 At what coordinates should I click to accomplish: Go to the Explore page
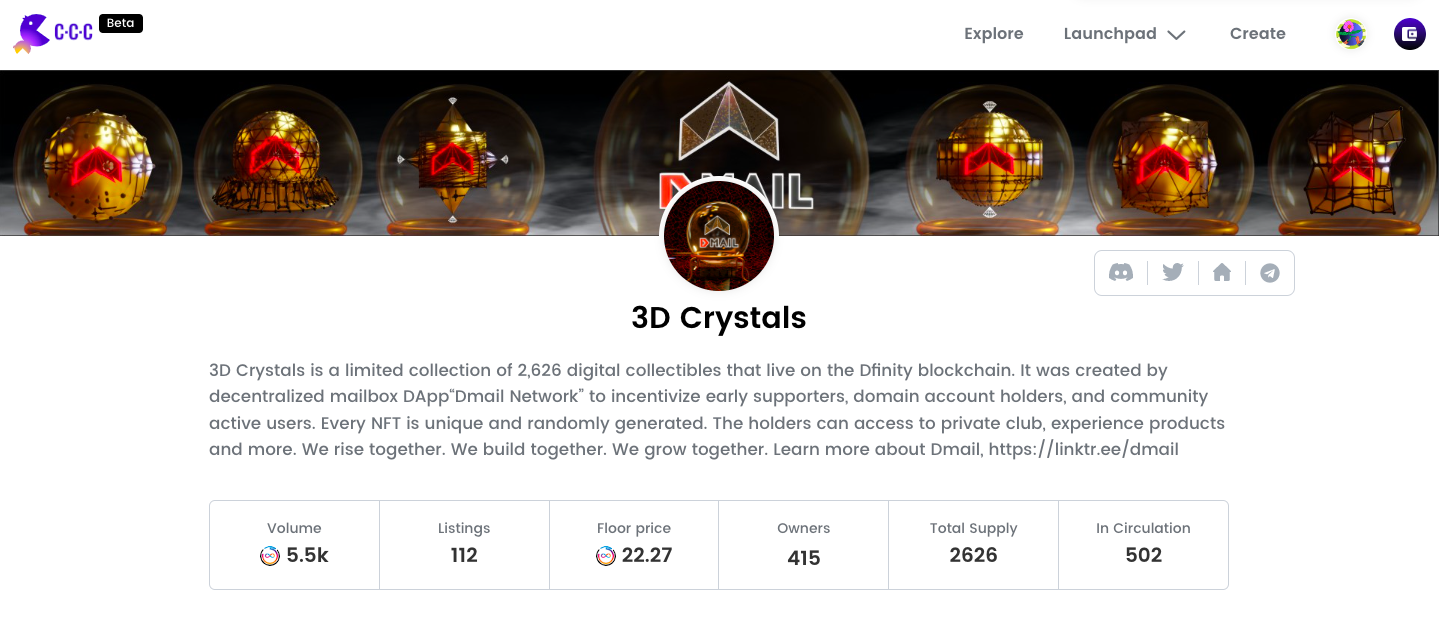click(993, 34)
